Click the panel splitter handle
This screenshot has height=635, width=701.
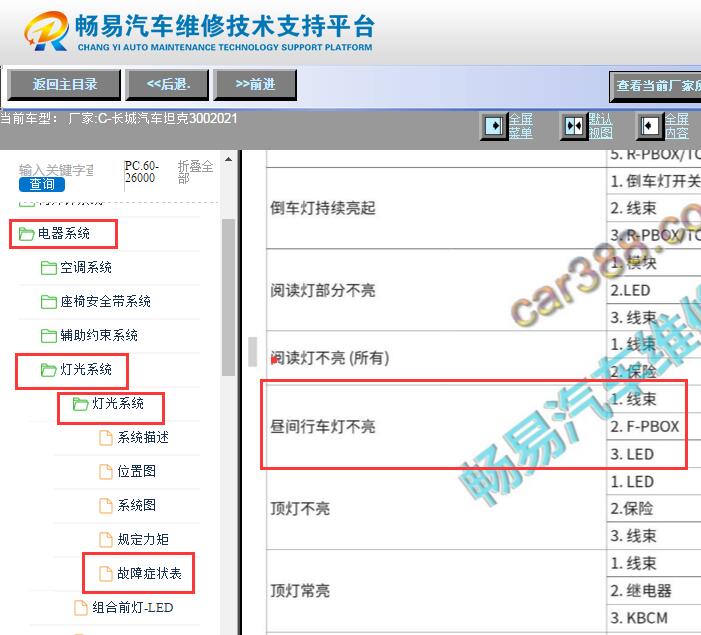coord(253,352)
